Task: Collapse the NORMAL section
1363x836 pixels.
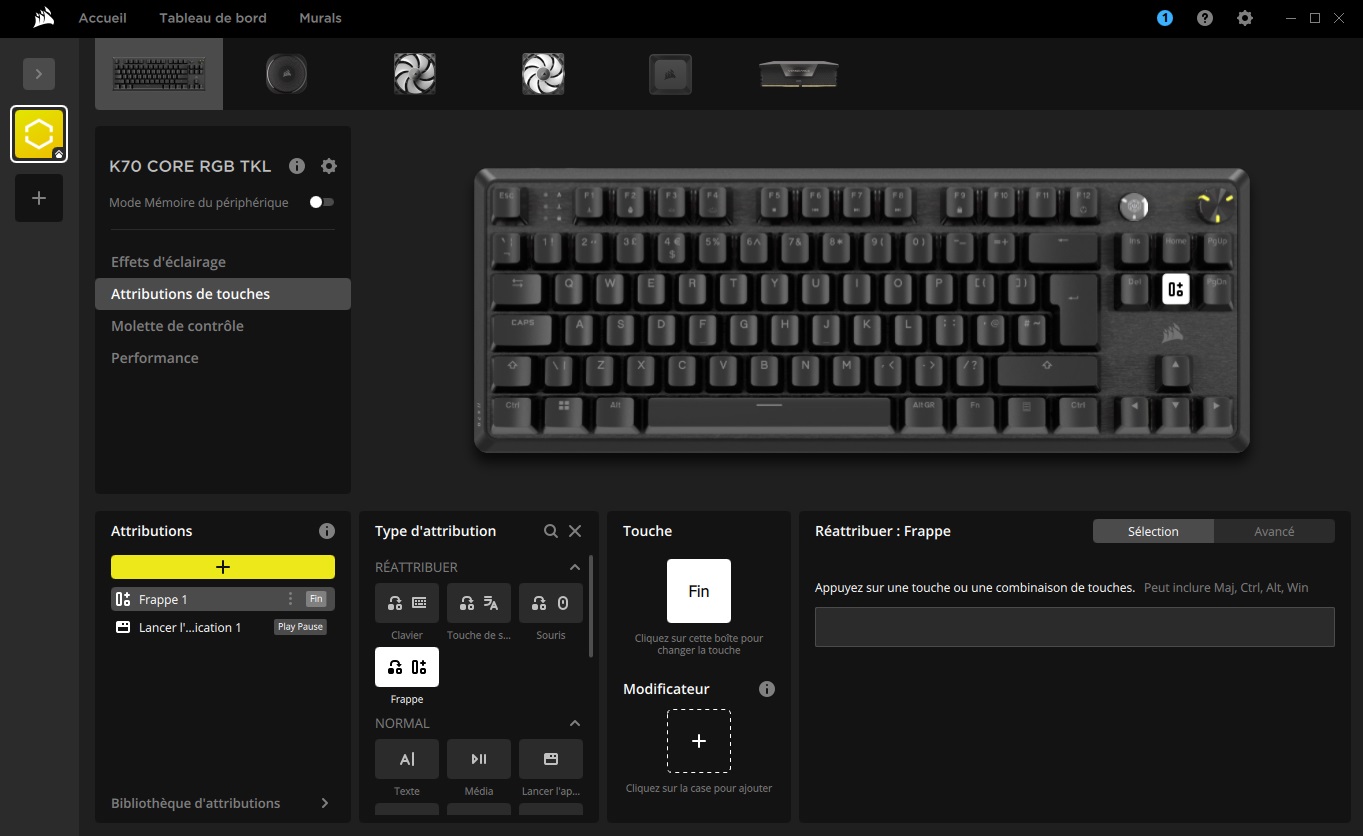Action: point(574,723)
